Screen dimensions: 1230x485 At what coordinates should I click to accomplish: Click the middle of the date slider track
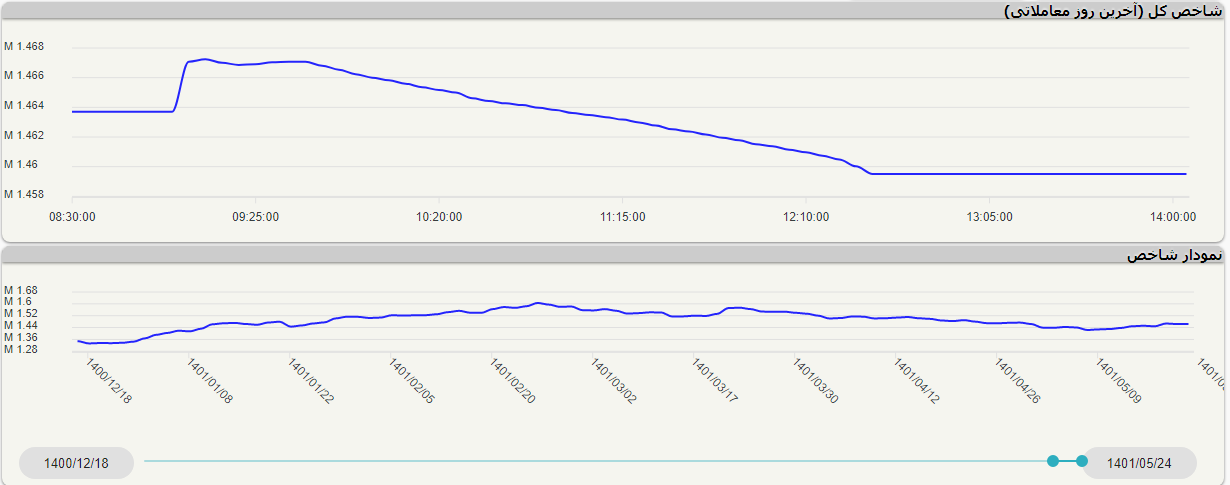point(598,461)
